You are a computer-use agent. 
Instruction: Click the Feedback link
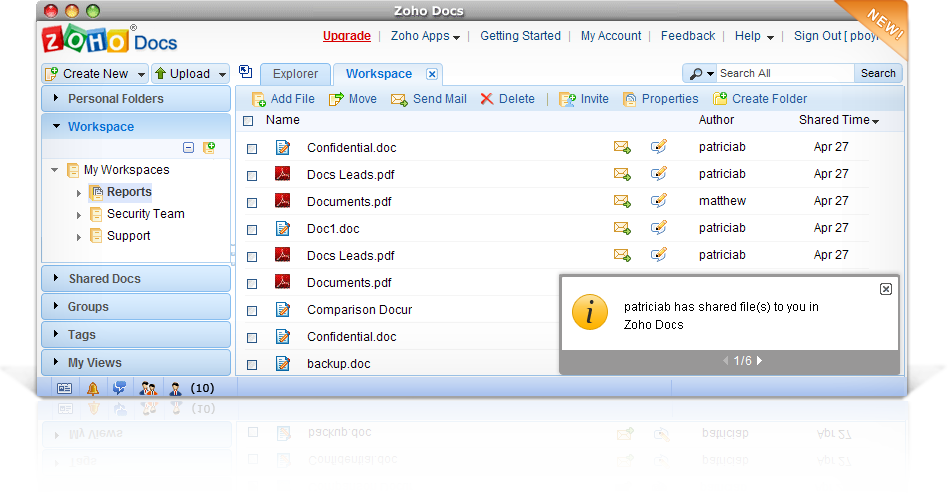coord(687,36)
